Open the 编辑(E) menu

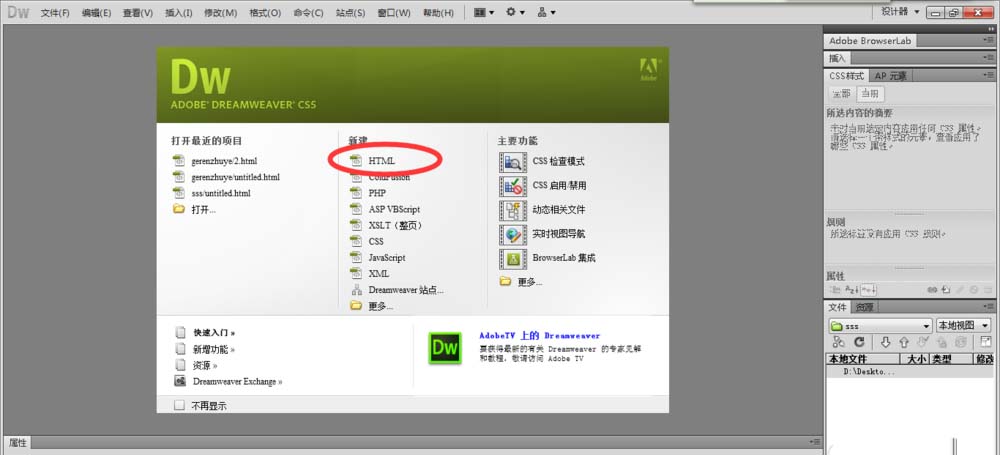(96, 13)
